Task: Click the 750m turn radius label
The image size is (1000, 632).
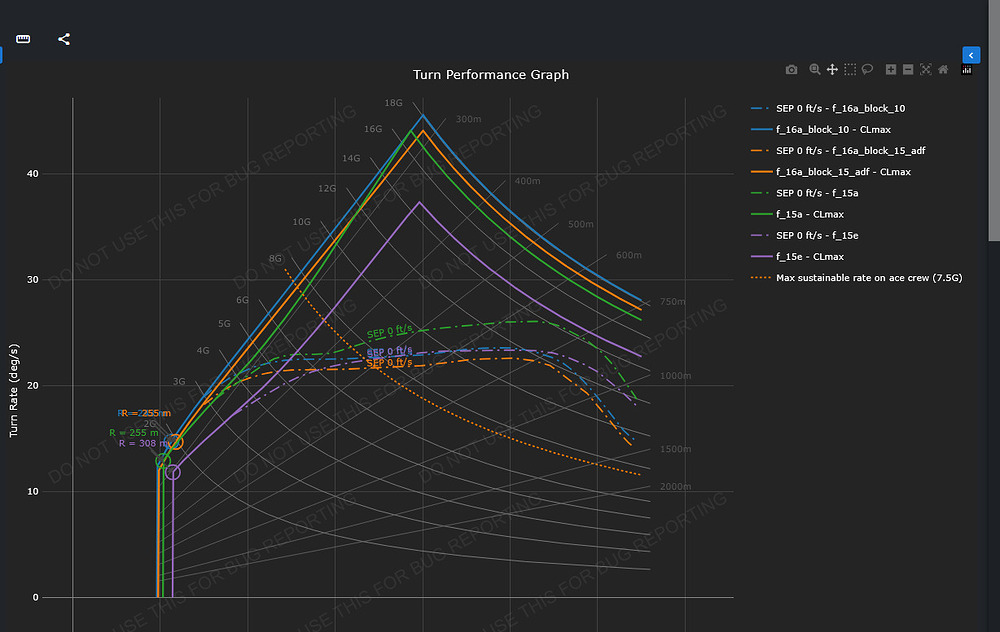Action: (x=673, y=302)
